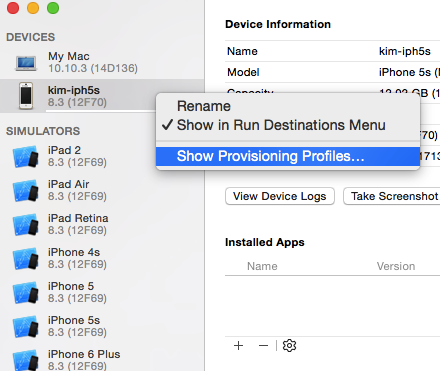Select the iPad Air simulator row
This screenshot has width=440, height=371.
[x=102, y=190]
